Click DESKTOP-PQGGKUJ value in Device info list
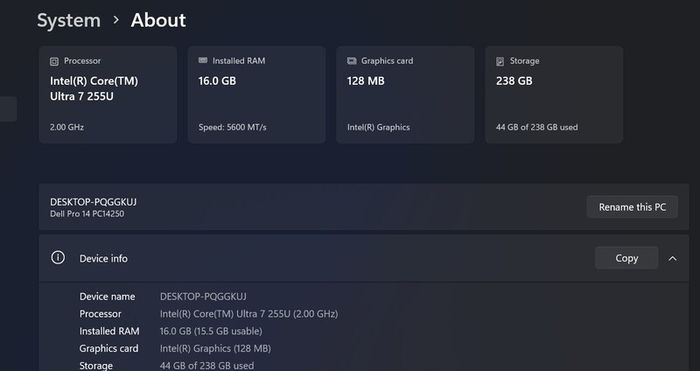700x371 pixels. [x=203, y=296]
